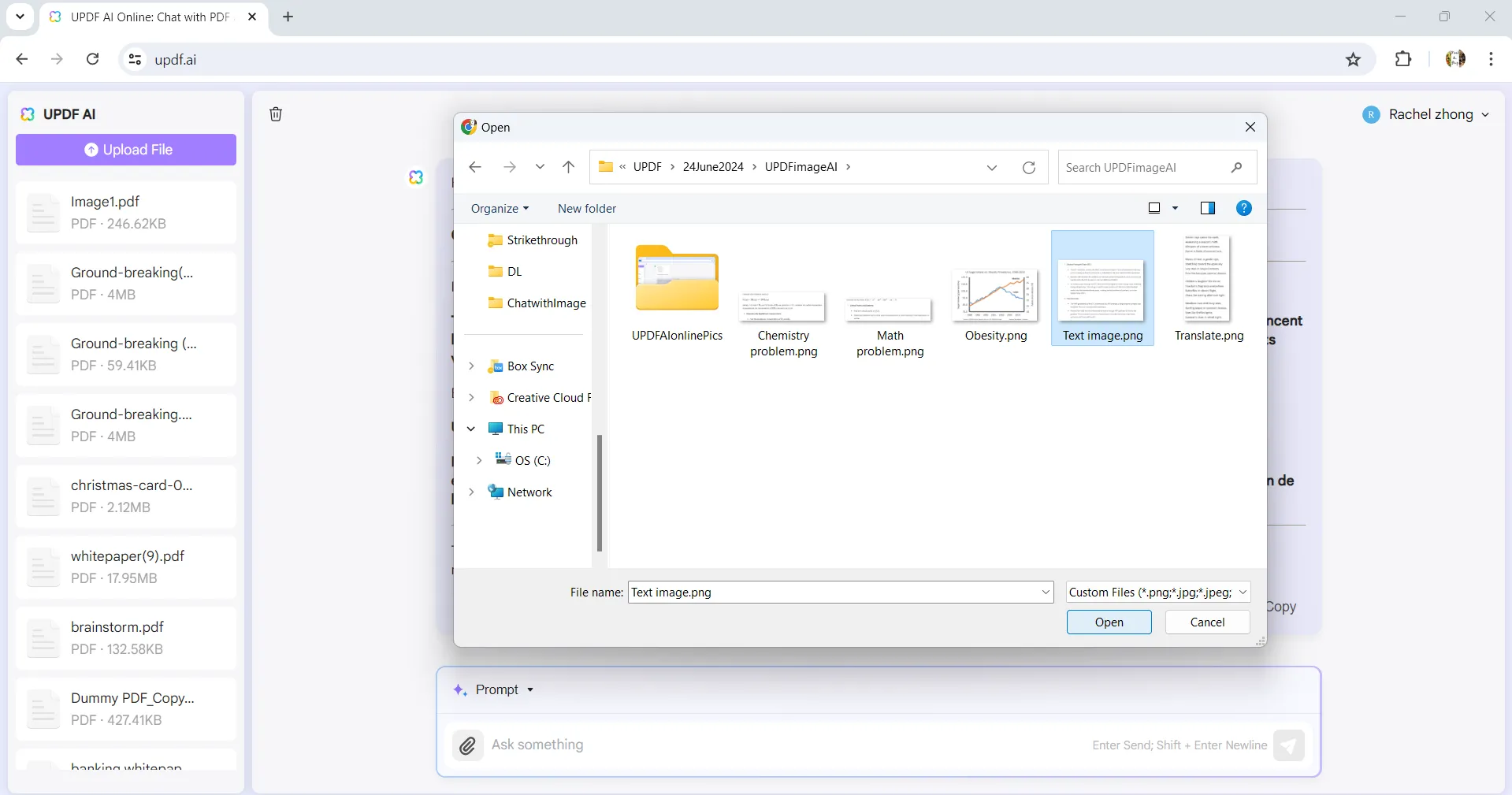The width and height of the screenshot is (1512, 795).
Task: Toggle the preview pane icon
Action: [x=1207, y=208]
